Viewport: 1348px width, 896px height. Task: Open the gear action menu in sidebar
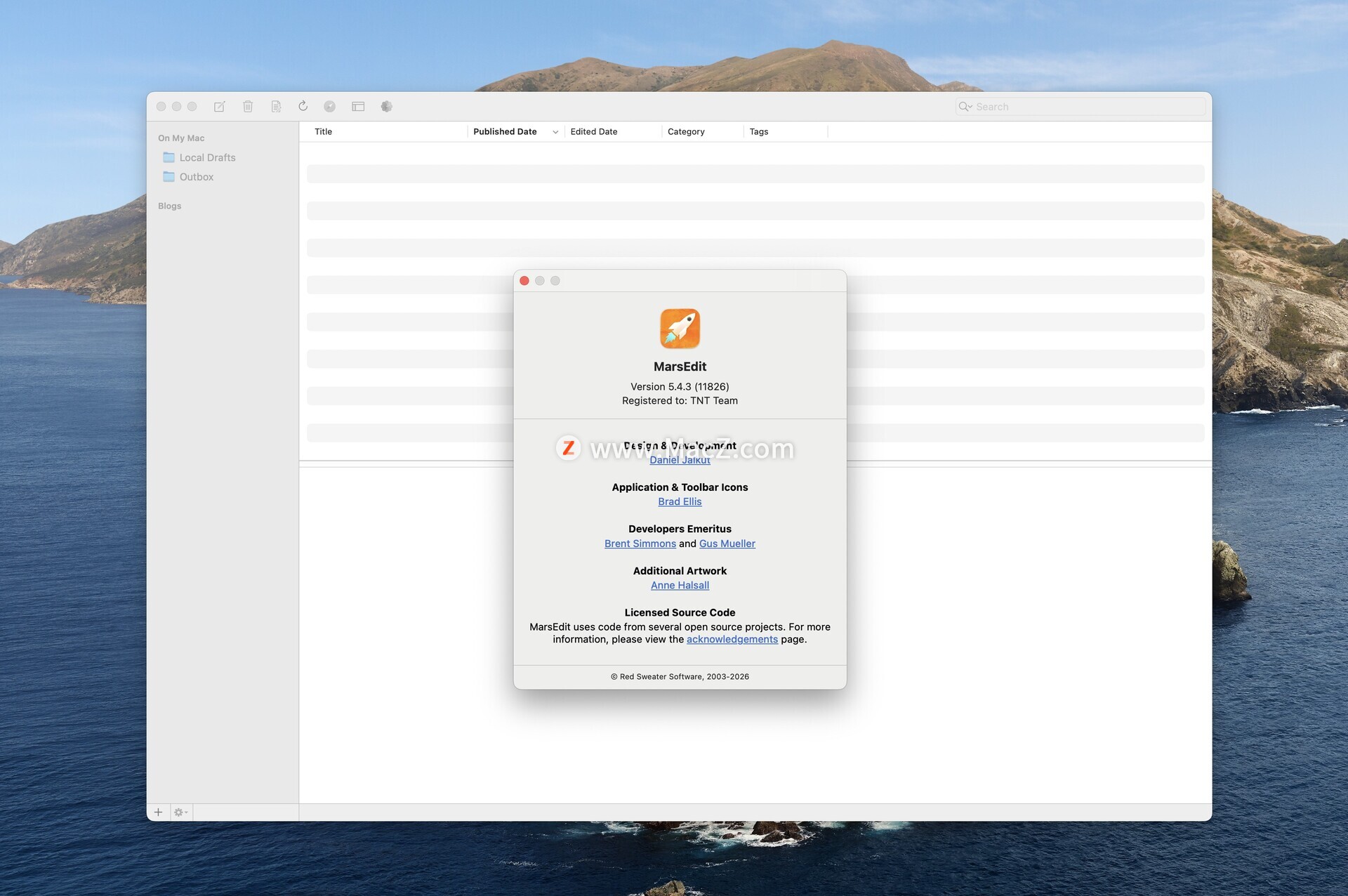180,812
